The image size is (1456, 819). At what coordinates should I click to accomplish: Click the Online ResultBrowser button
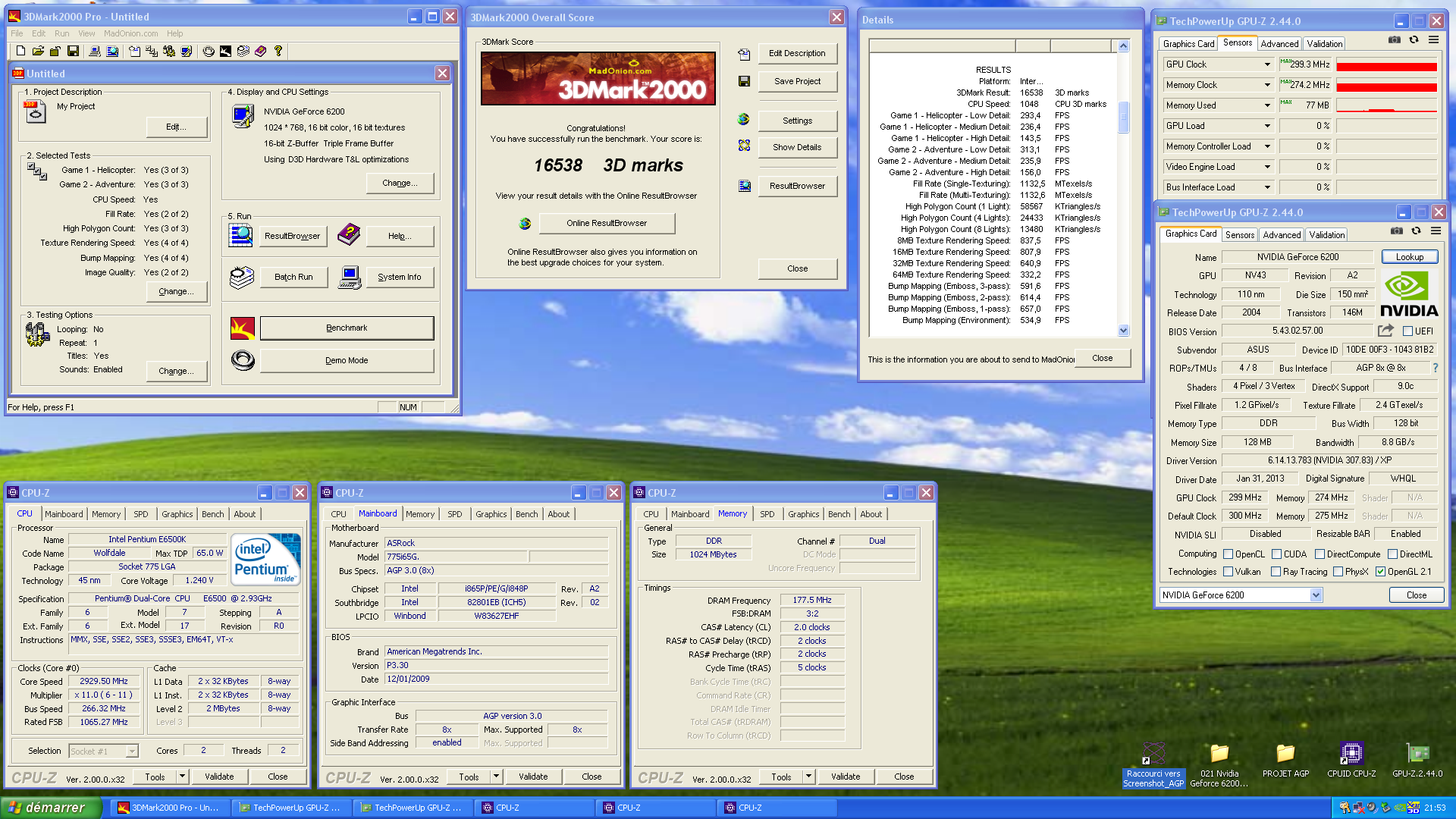coord(607,223)
